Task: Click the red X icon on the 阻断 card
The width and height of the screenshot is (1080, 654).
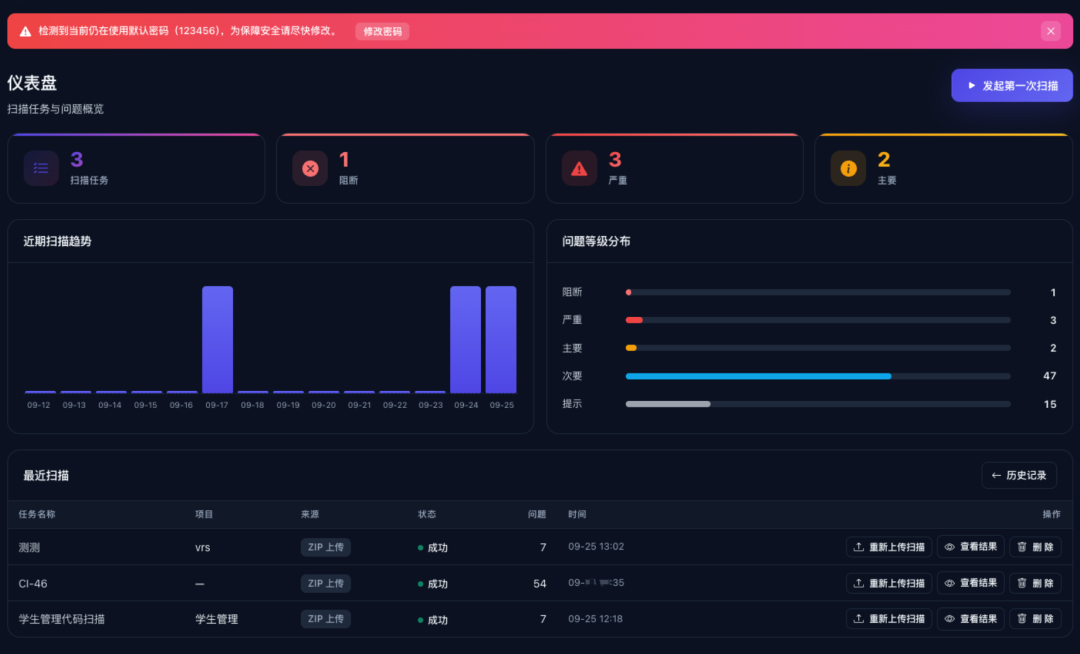Action: pyautogui.click(x=310, y=168)
